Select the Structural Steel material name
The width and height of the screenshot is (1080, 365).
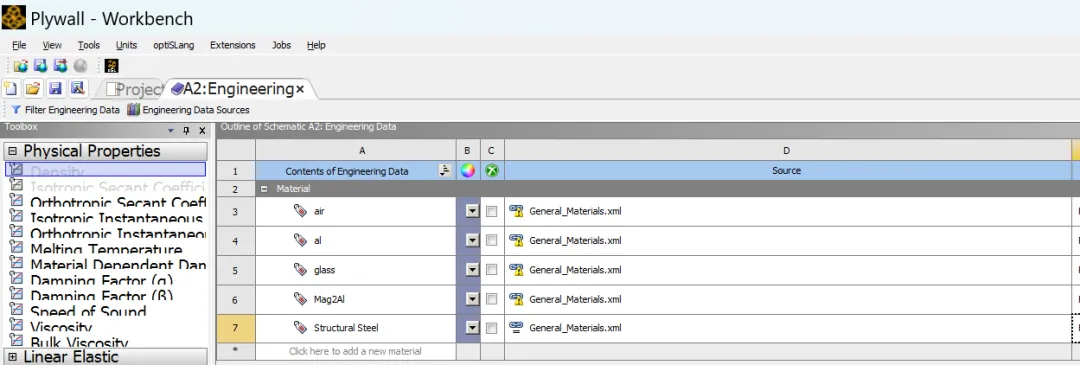(346, 328)
